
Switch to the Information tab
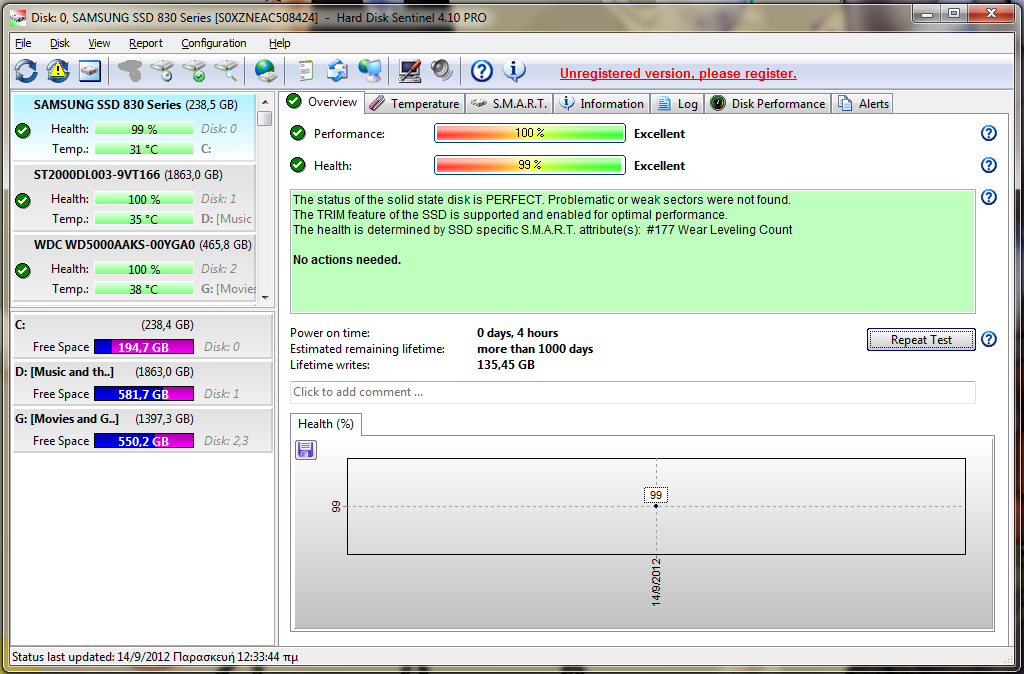coord(602,104)
